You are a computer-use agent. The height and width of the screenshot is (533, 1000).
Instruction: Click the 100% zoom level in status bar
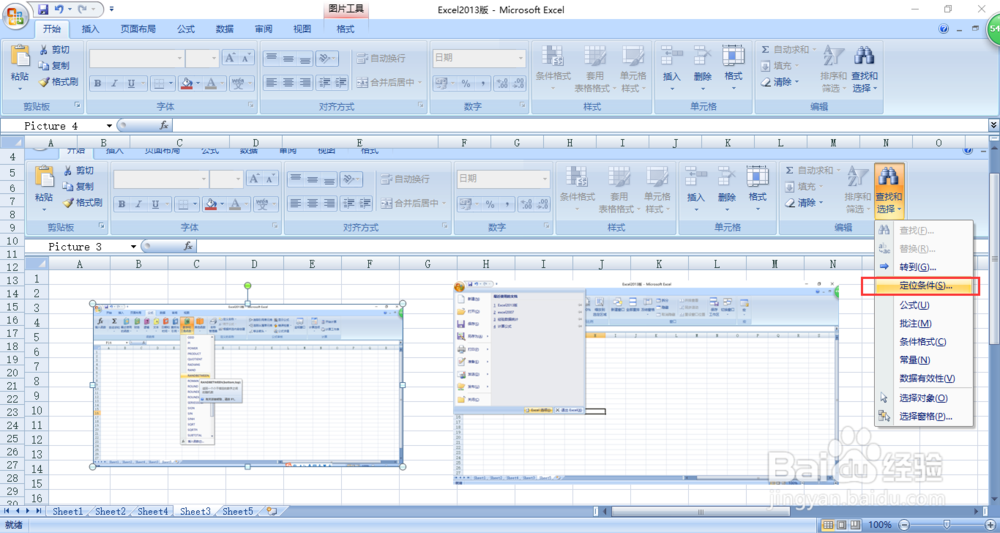(x=880, y=525)
